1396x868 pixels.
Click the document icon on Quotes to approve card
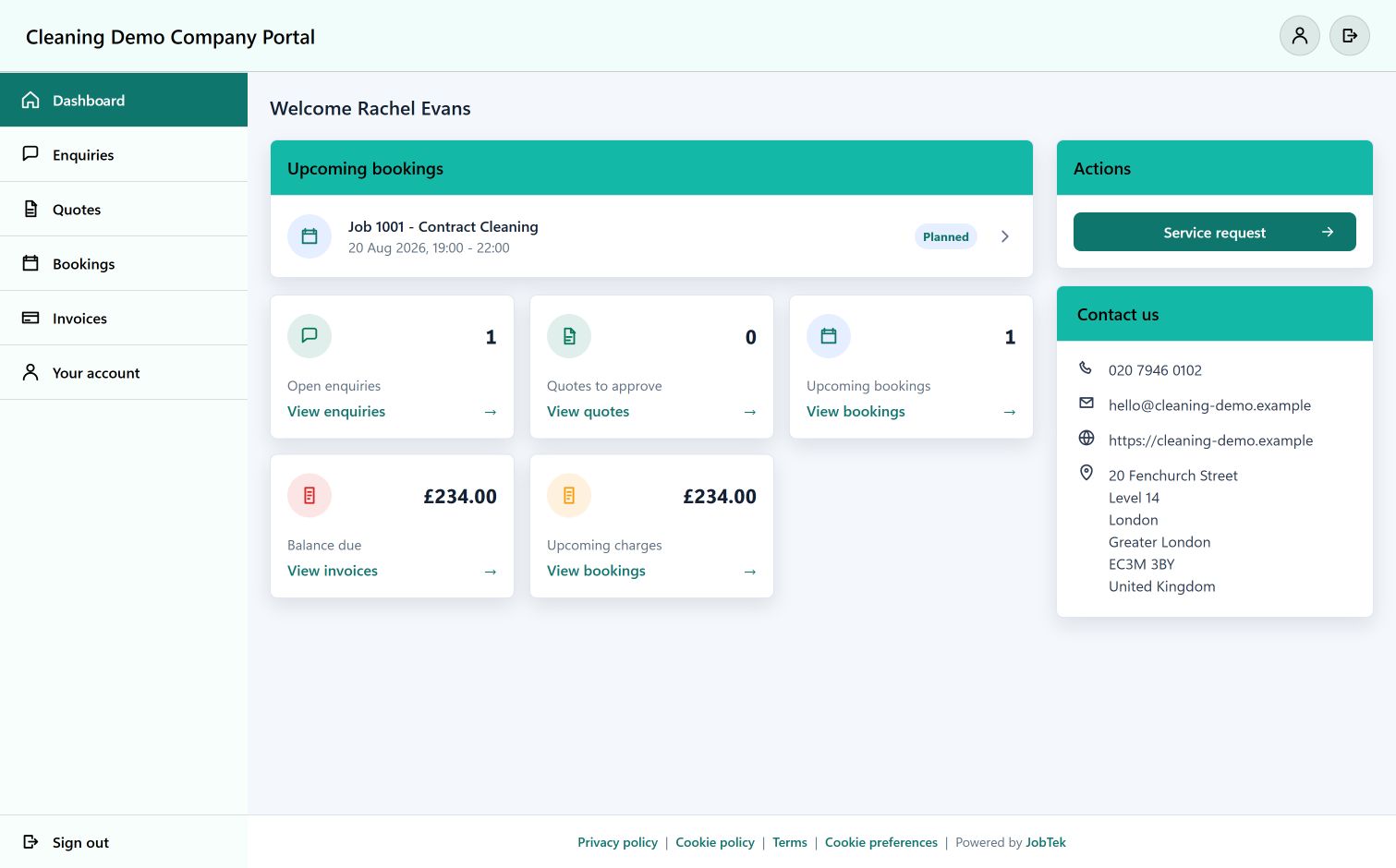coord(569,336)
